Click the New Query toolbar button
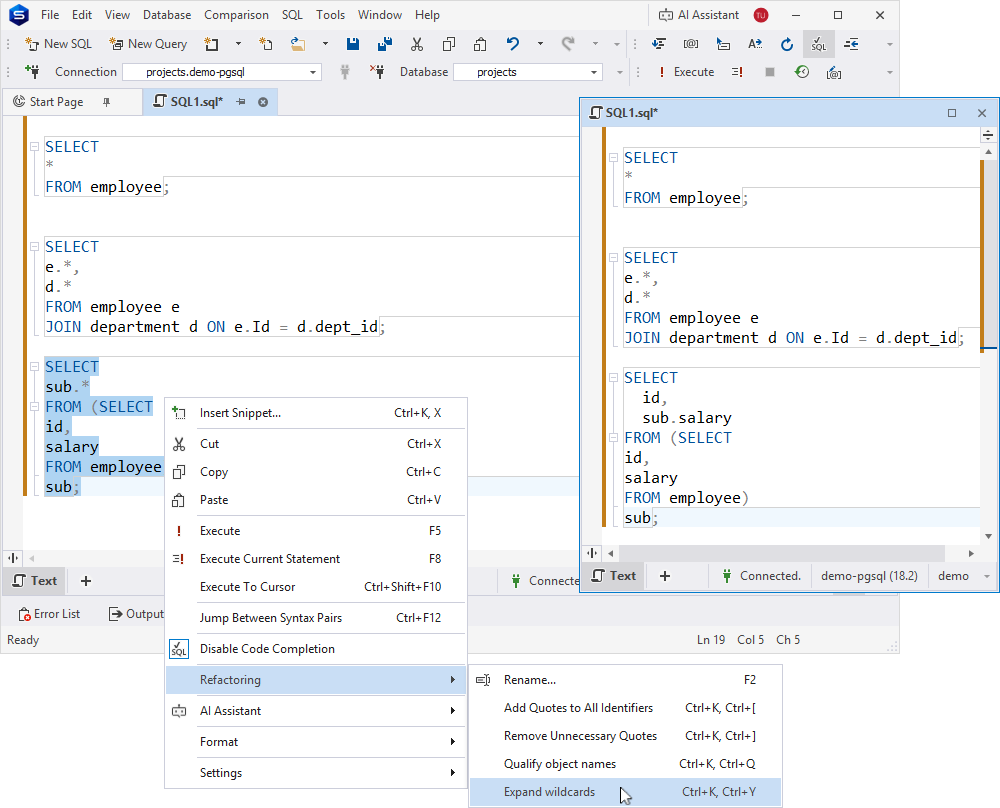1000x808 pixels. [x=148, y=44]
